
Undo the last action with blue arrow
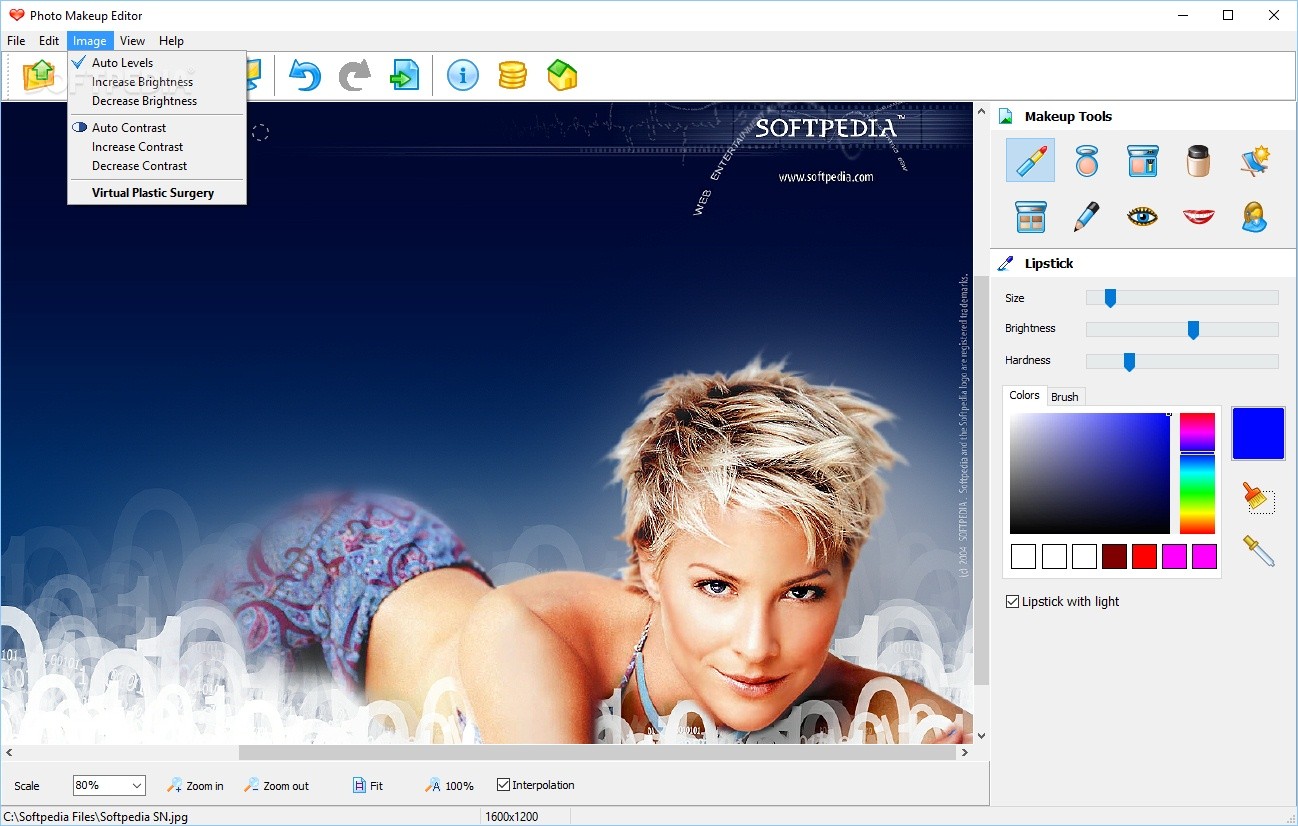tap(305, 75)
